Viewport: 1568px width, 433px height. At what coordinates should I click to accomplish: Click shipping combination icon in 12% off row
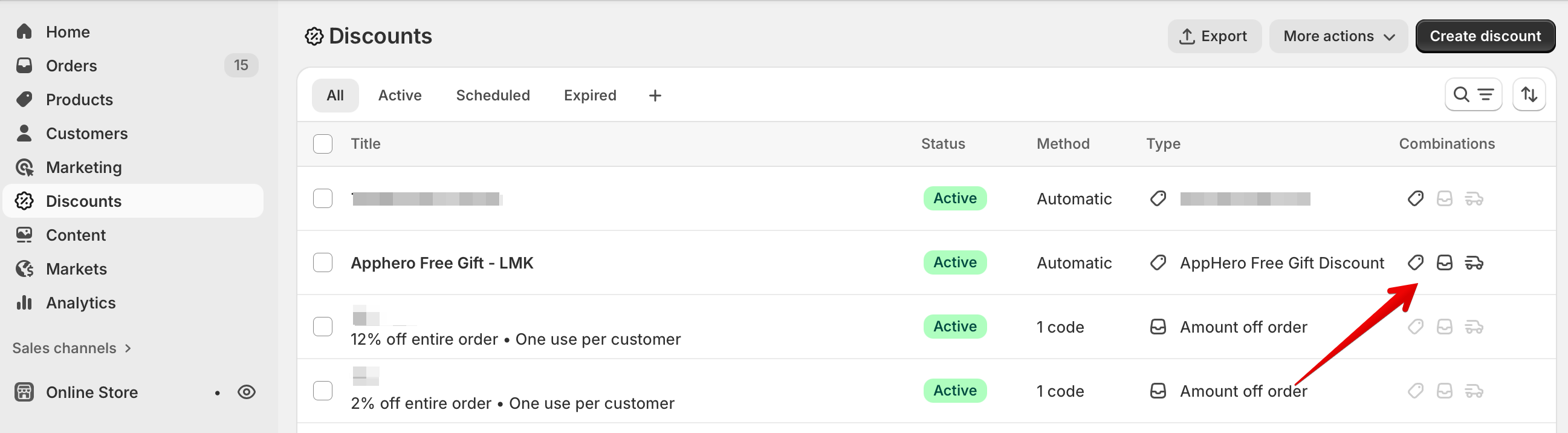(1474, 327)
